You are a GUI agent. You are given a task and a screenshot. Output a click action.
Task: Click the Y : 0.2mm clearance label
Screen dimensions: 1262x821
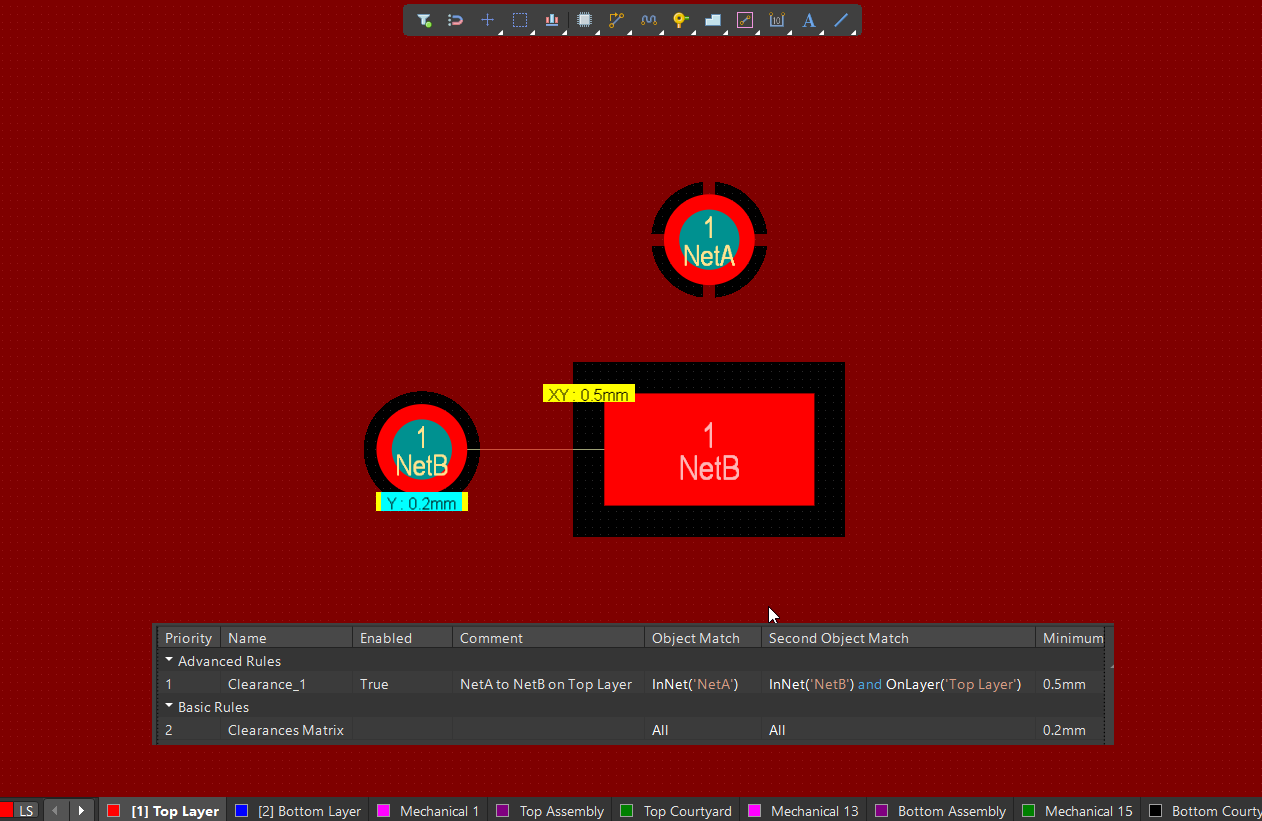[422, 503]
